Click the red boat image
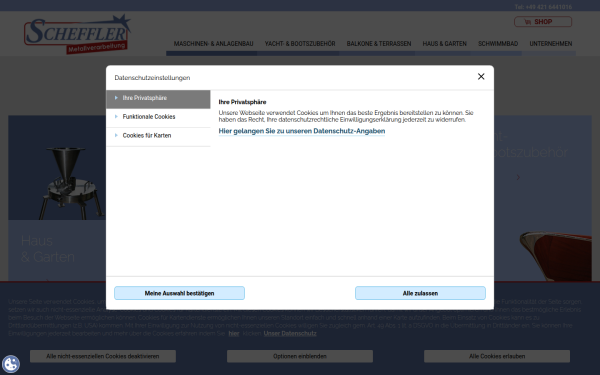This screenshot has height=375, width=600. click(555, 256)
